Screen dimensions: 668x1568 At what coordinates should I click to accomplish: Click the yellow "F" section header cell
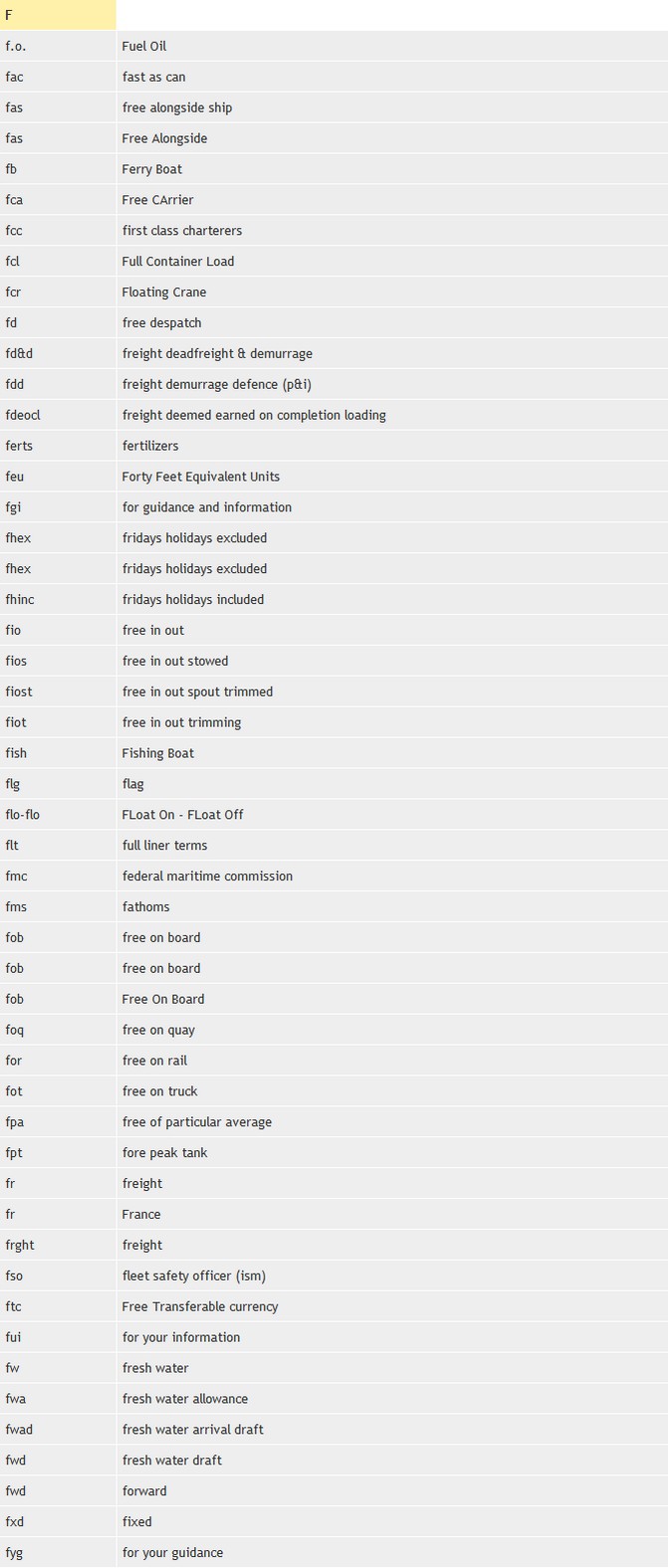pos(57,15)
